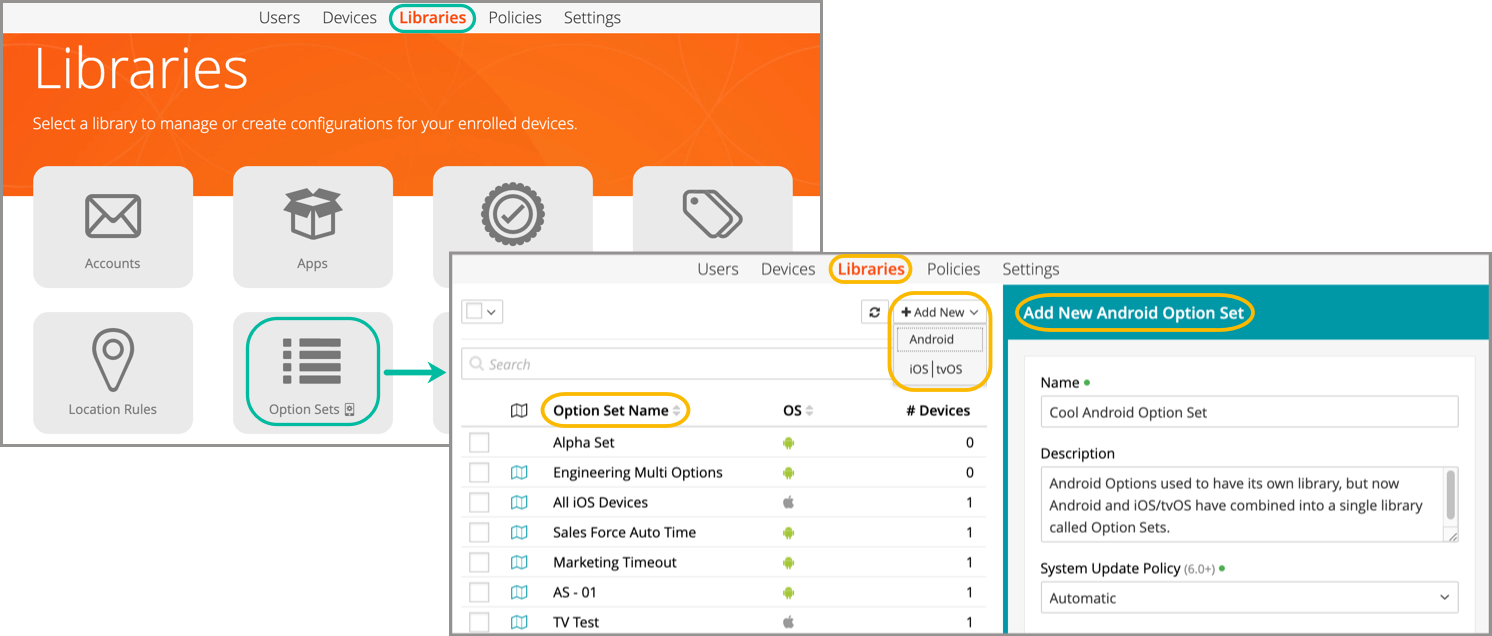Click map icon beside Marketing Timeout row

pyautogui.click(x=519, y=562)
